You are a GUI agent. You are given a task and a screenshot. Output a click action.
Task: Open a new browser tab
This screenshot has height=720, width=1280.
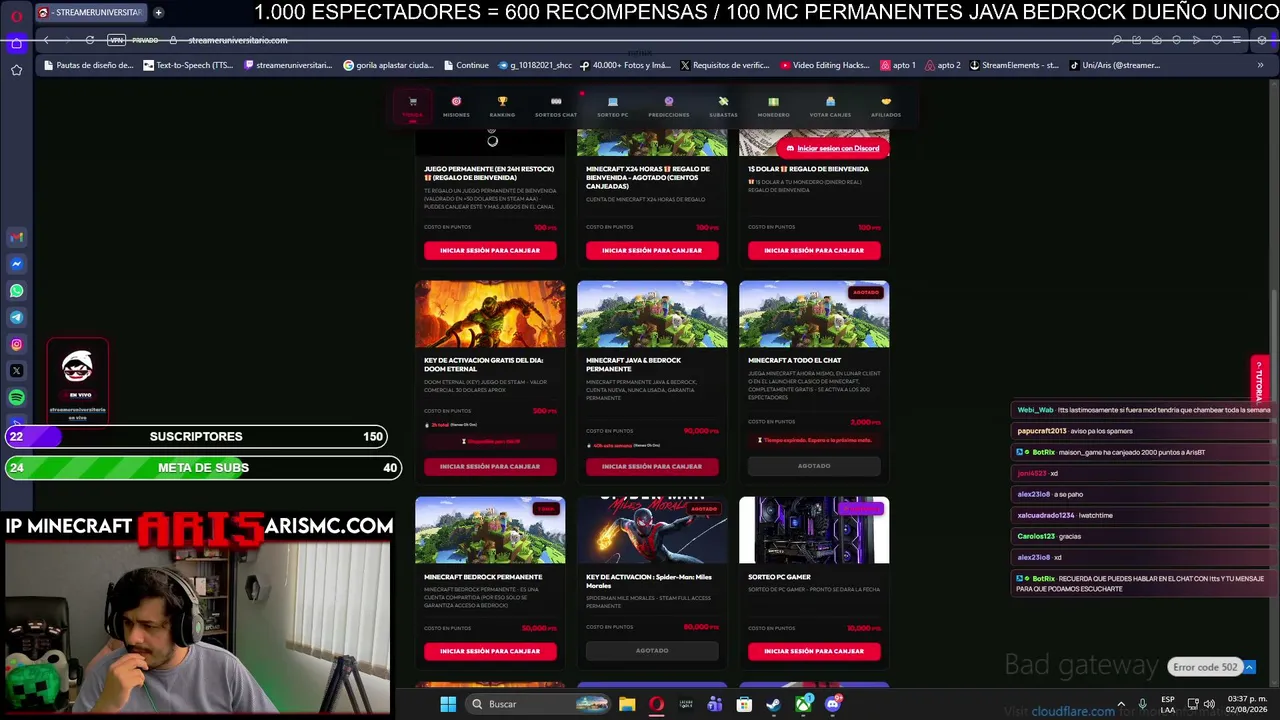tap(158, 13)
